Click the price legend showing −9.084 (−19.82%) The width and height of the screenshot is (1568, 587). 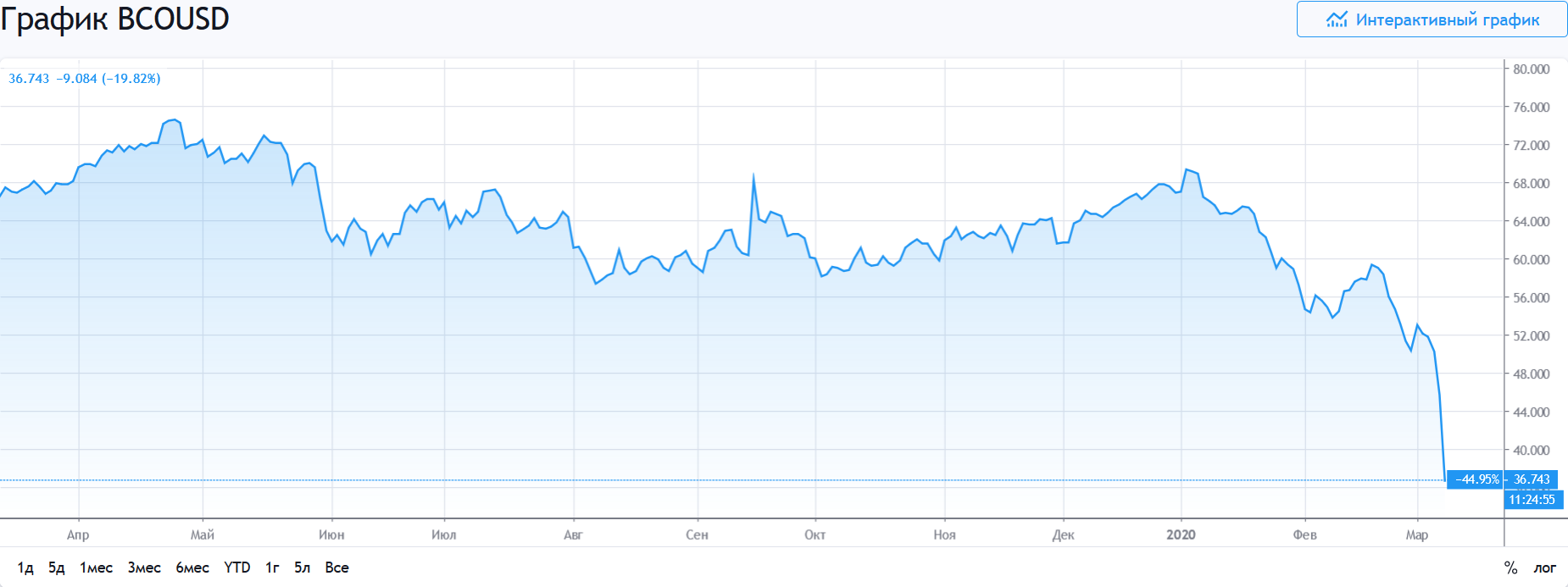tap(108, 79)
